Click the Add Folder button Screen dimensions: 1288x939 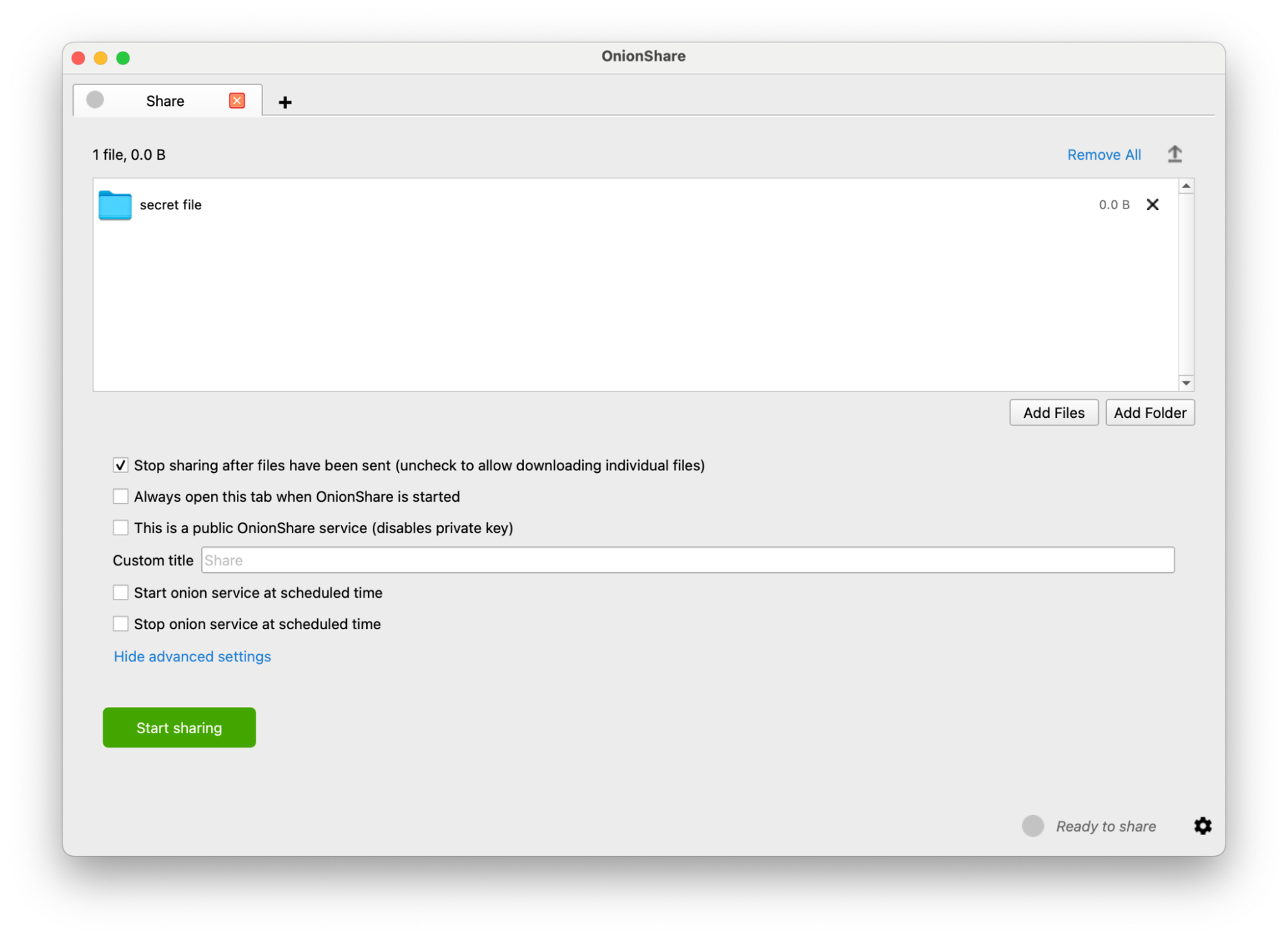[x=1150, y=412]
